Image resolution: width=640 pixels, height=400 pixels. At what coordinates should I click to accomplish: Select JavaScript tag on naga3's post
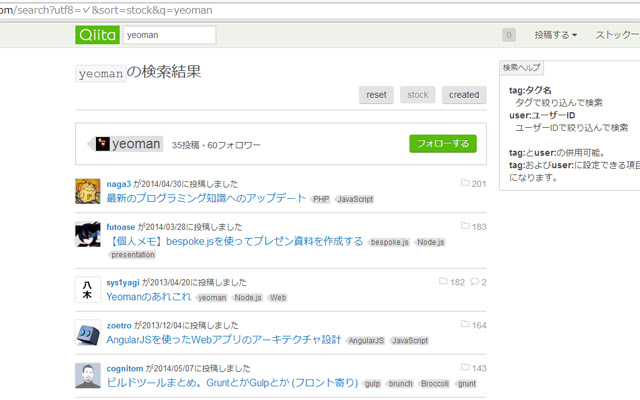355,199
